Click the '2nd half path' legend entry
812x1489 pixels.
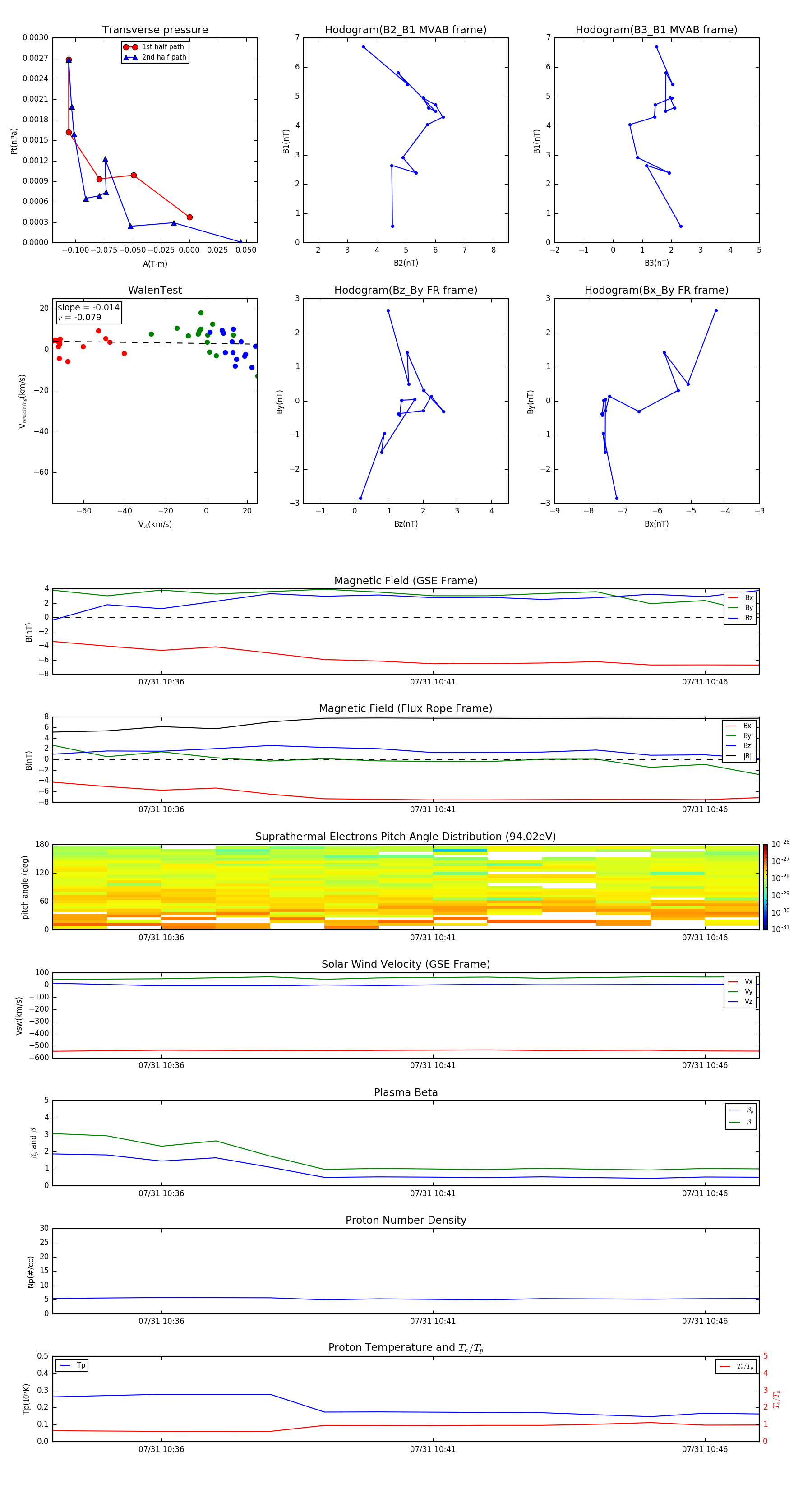(155, 57)
